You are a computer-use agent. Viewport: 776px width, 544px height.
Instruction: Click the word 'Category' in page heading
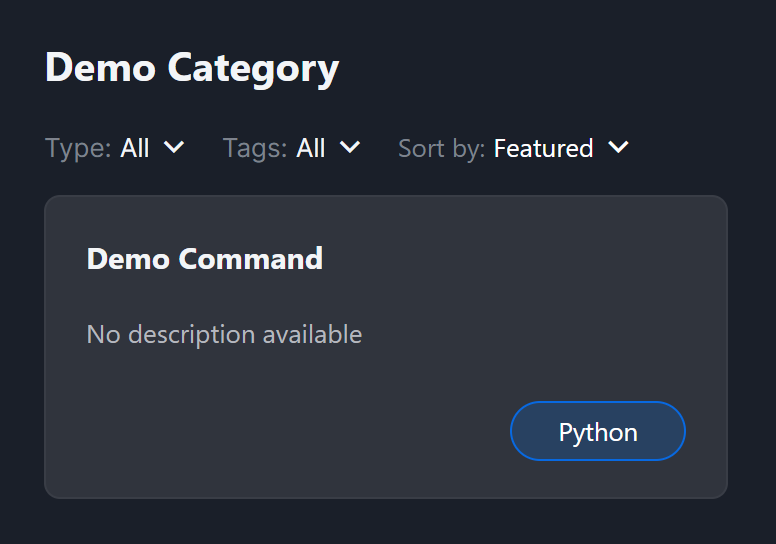(253, 68)
